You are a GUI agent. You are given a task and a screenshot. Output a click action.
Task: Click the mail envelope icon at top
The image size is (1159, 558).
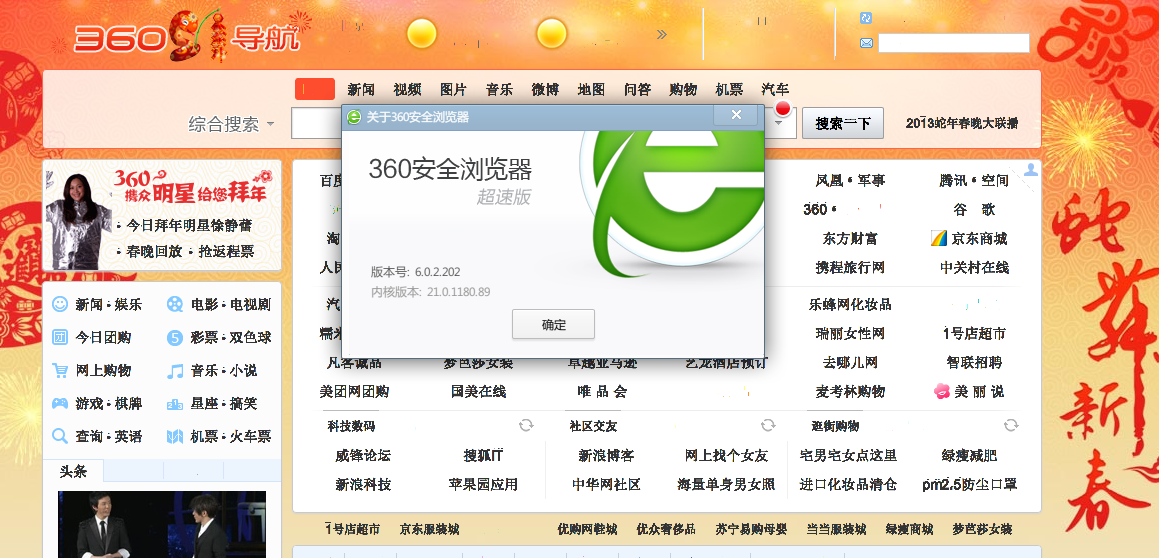pyautogui.click(x=866, y=43)
